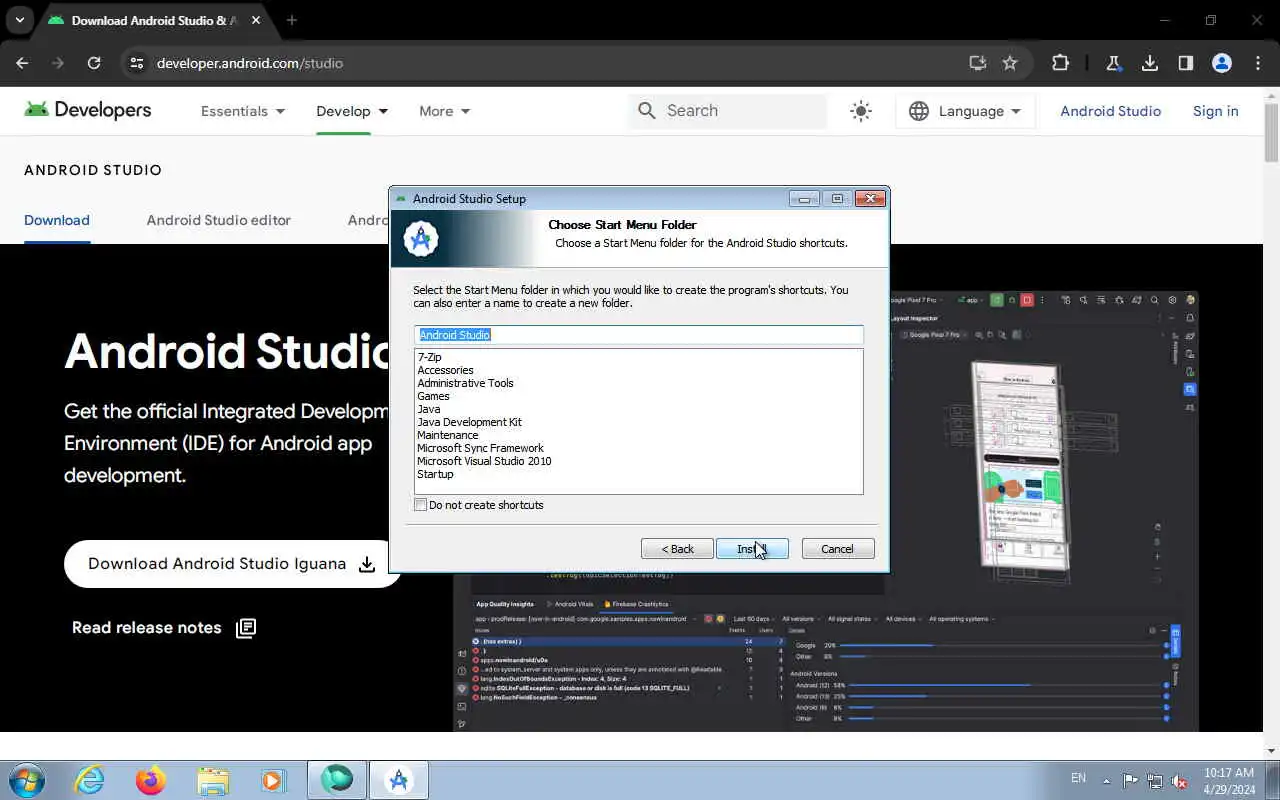1280x800 pixels.
Task: Enable 'Do not create shortcuts' checkbox
Action: click(x=421, y=505)
